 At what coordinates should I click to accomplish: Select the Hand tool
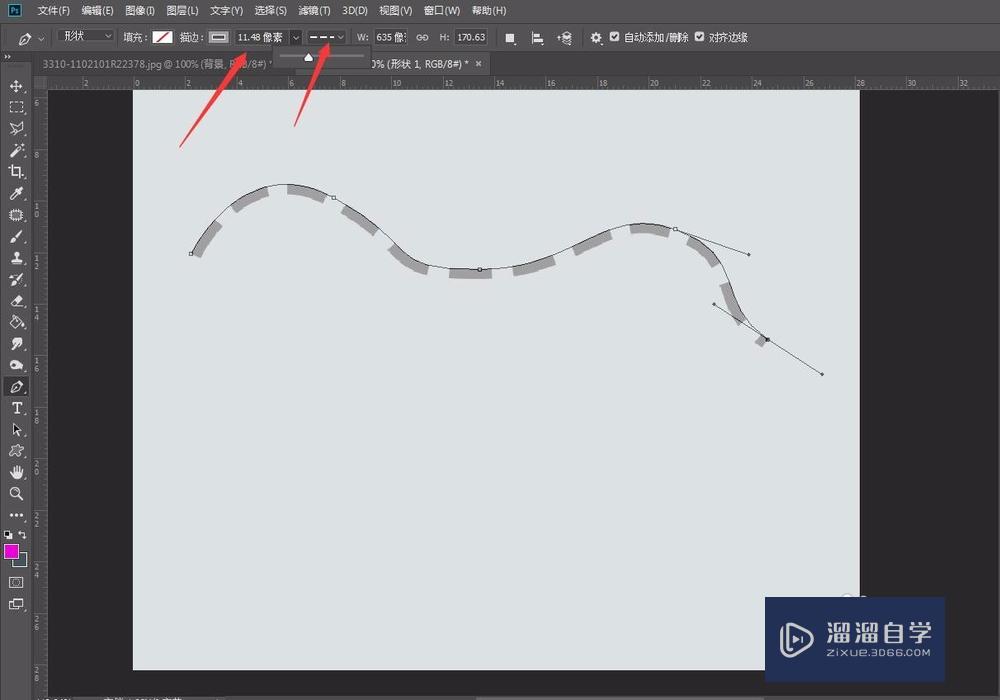pyautogui.click(x=17, y=472)
